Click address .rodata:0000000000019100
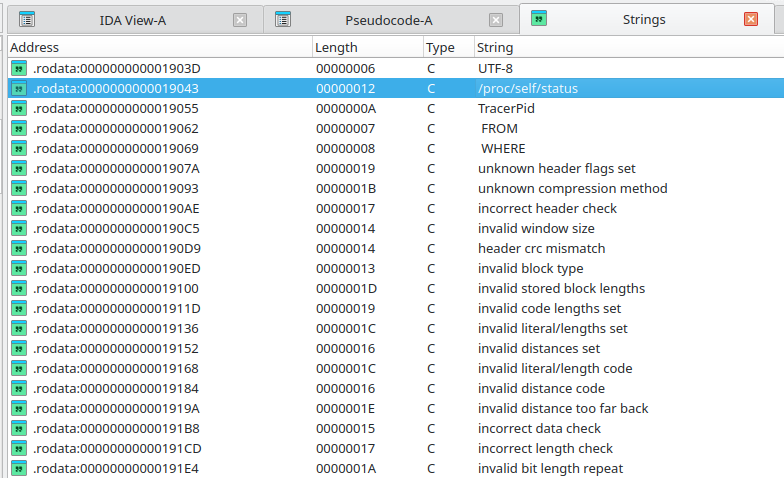Screen dimensions: 784x478 (116, 288)
